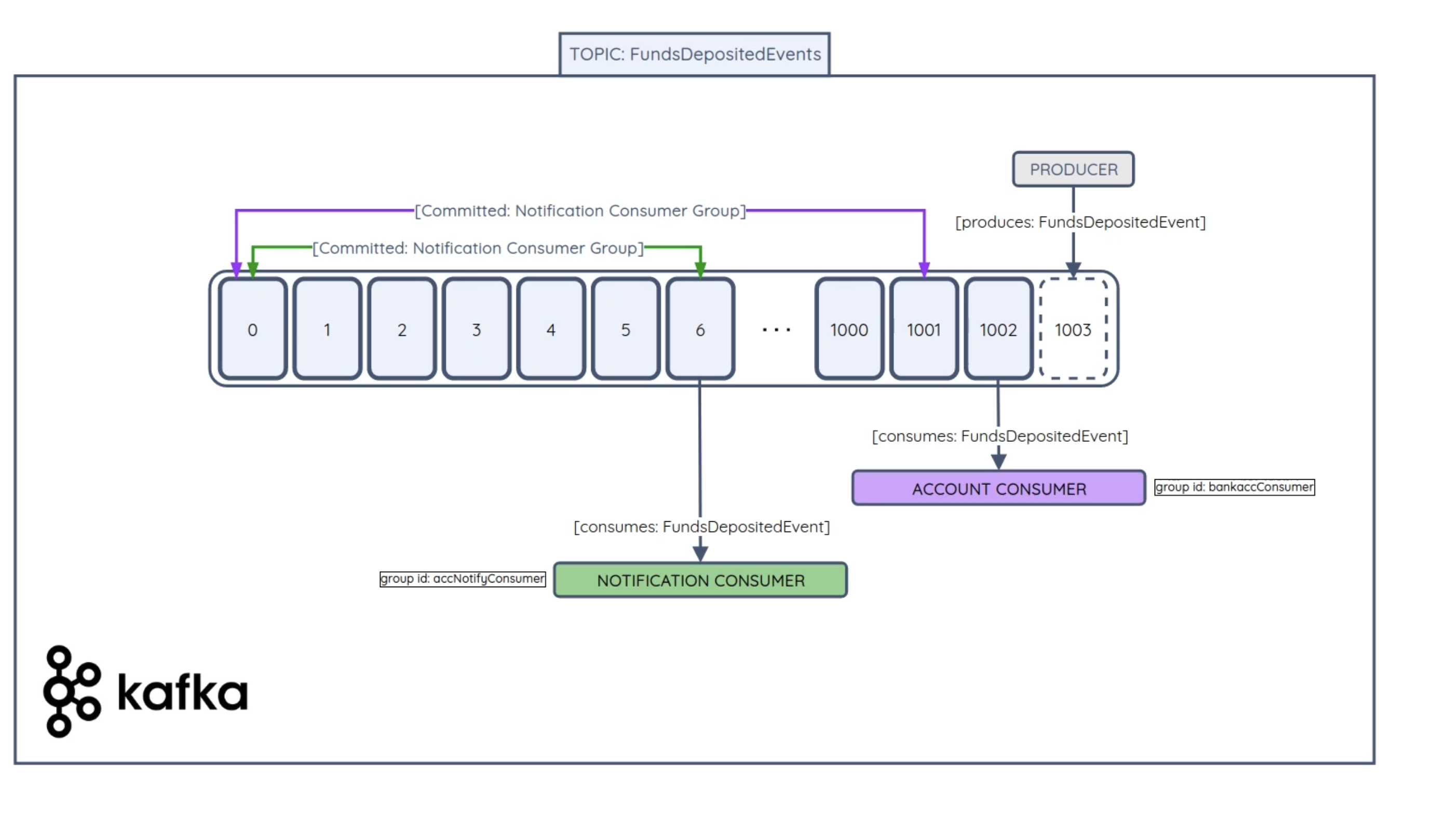Click the purple Committed Notification Consumer Group label
1435x840 pixels.
coord(580,211)
